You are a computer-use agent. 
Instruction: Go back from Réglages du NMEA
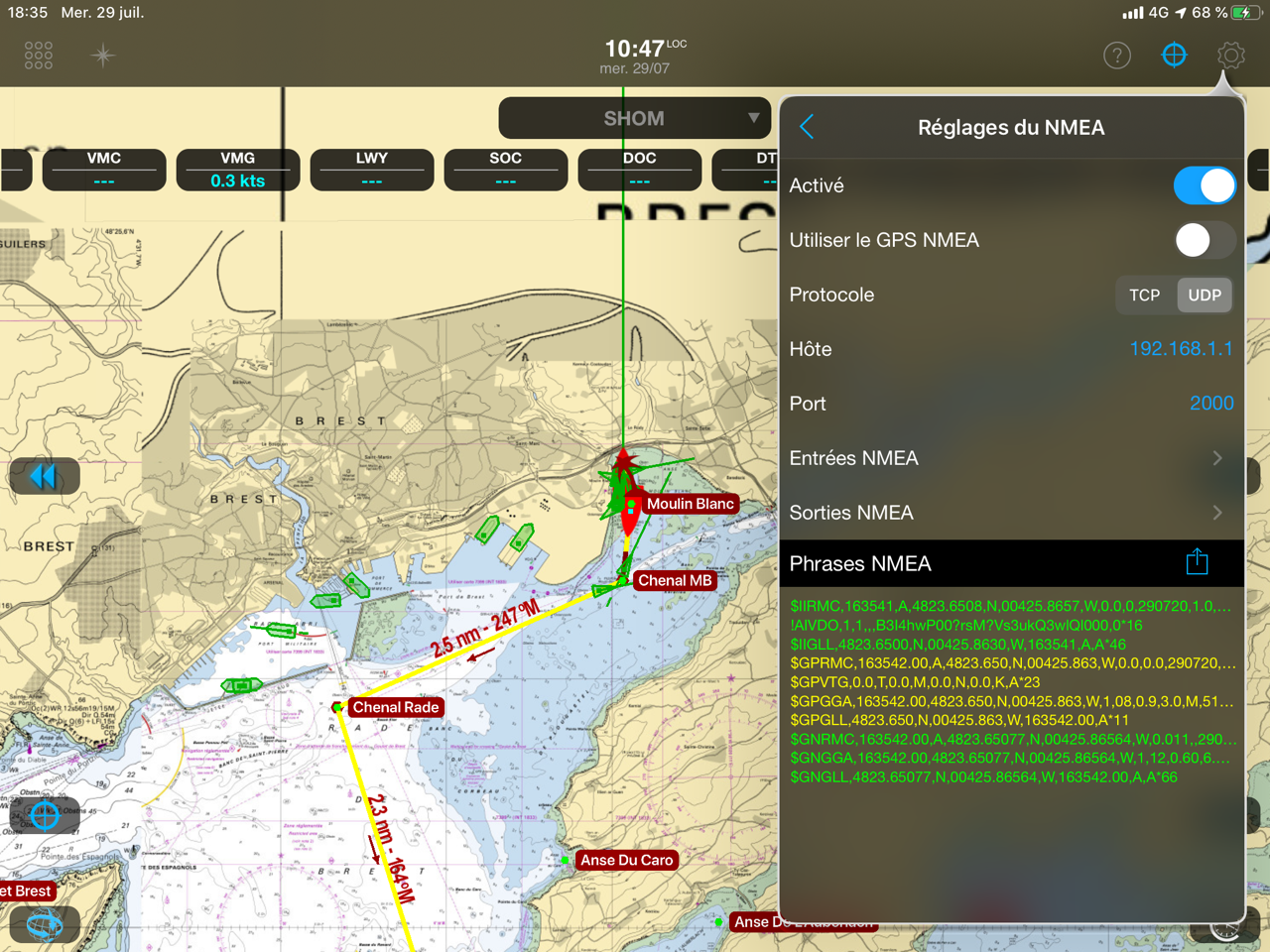[x=807, y=127]
